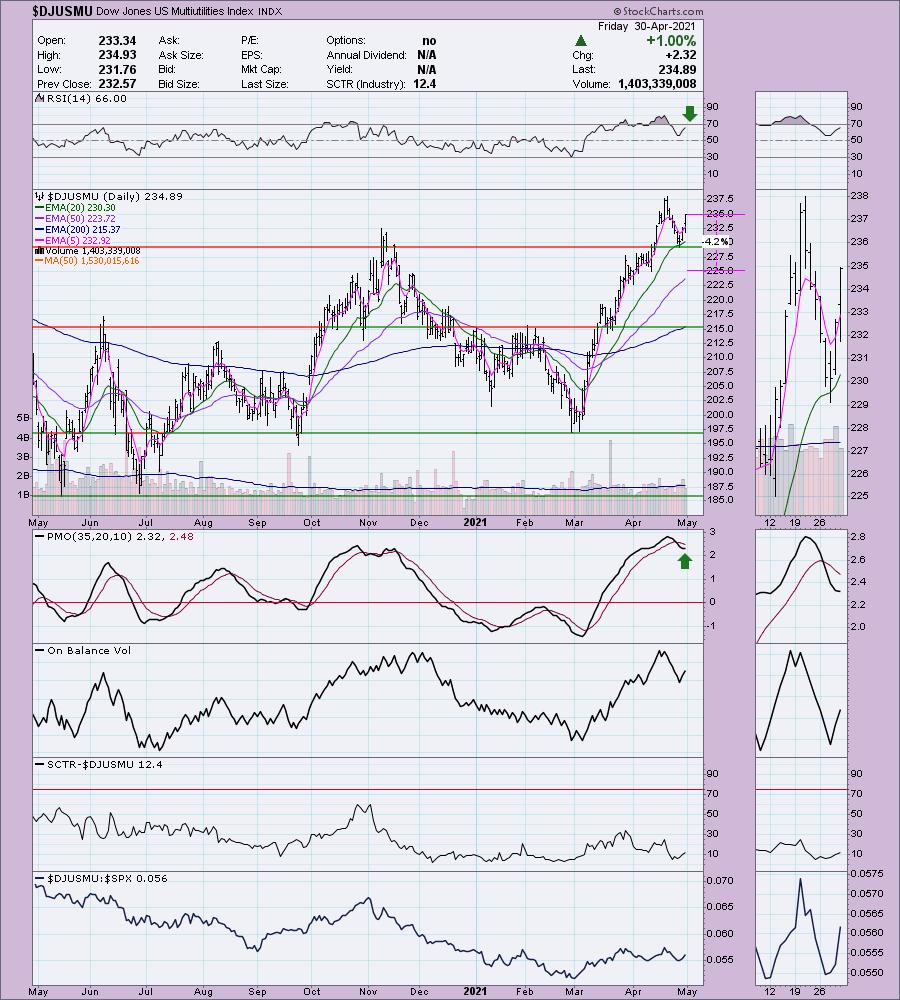900x1000 pixels.
Task: Click the StockCharts.com watermark text
Action: (658, 11)
